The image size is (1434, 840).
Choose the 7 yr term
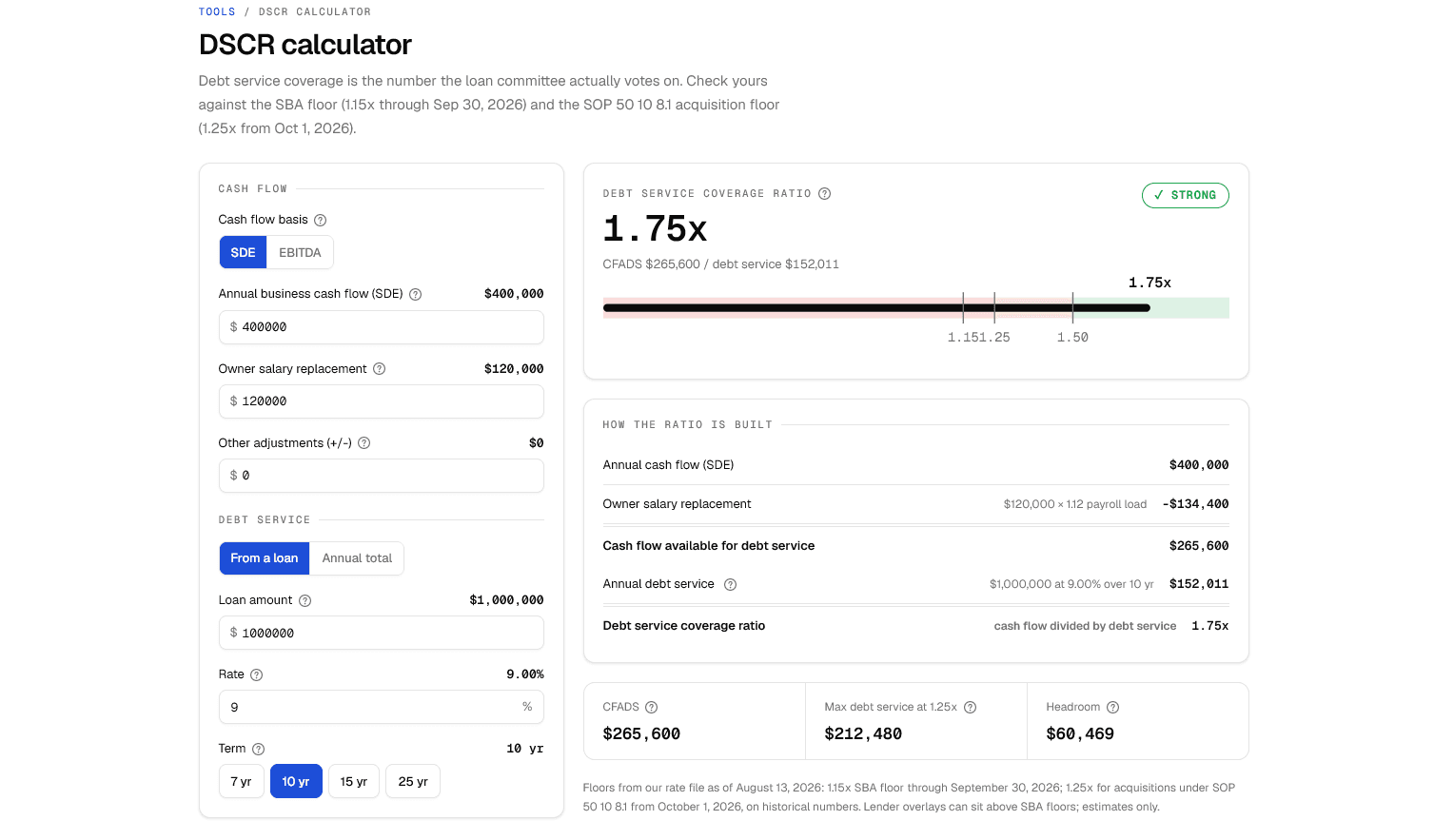click(241, 781)
